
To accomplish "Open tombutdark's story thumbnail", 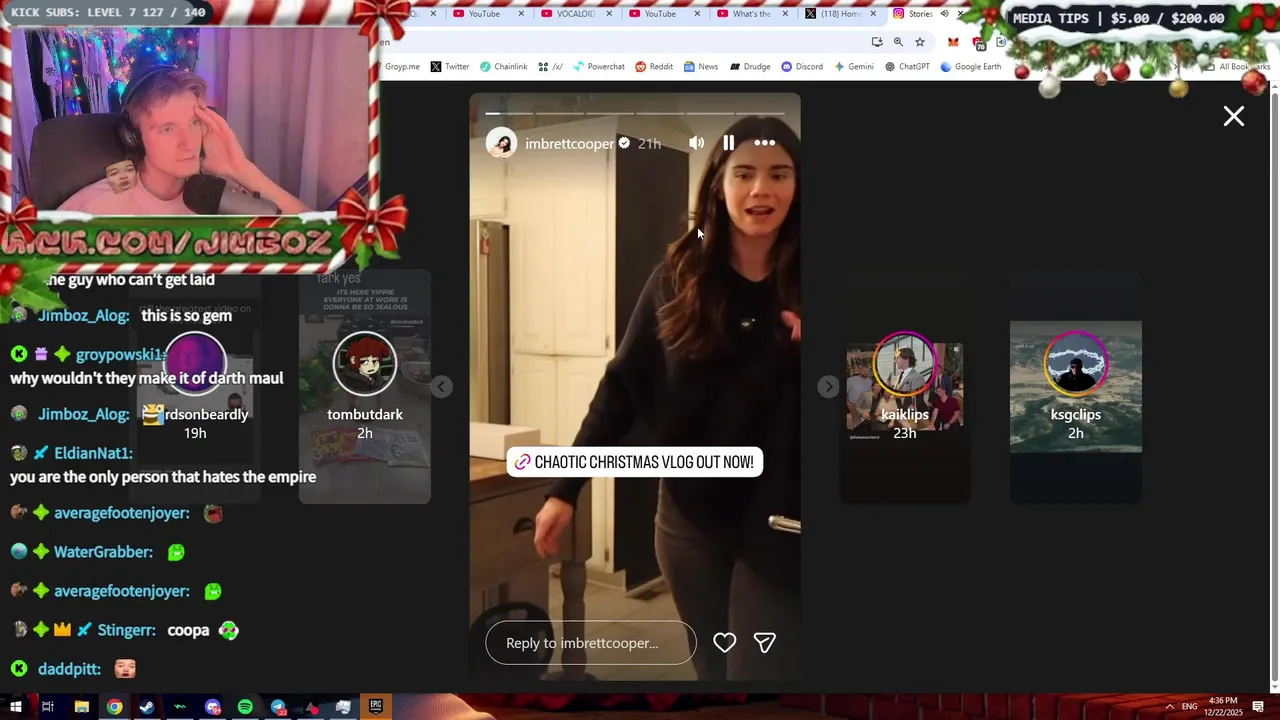I will [x=365, y=387].
